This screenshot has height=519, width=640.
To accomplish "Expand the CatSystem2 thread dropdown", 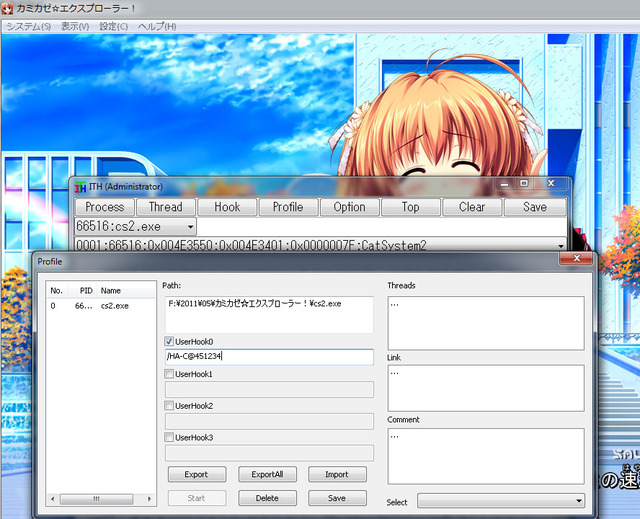I will (561, 246).
